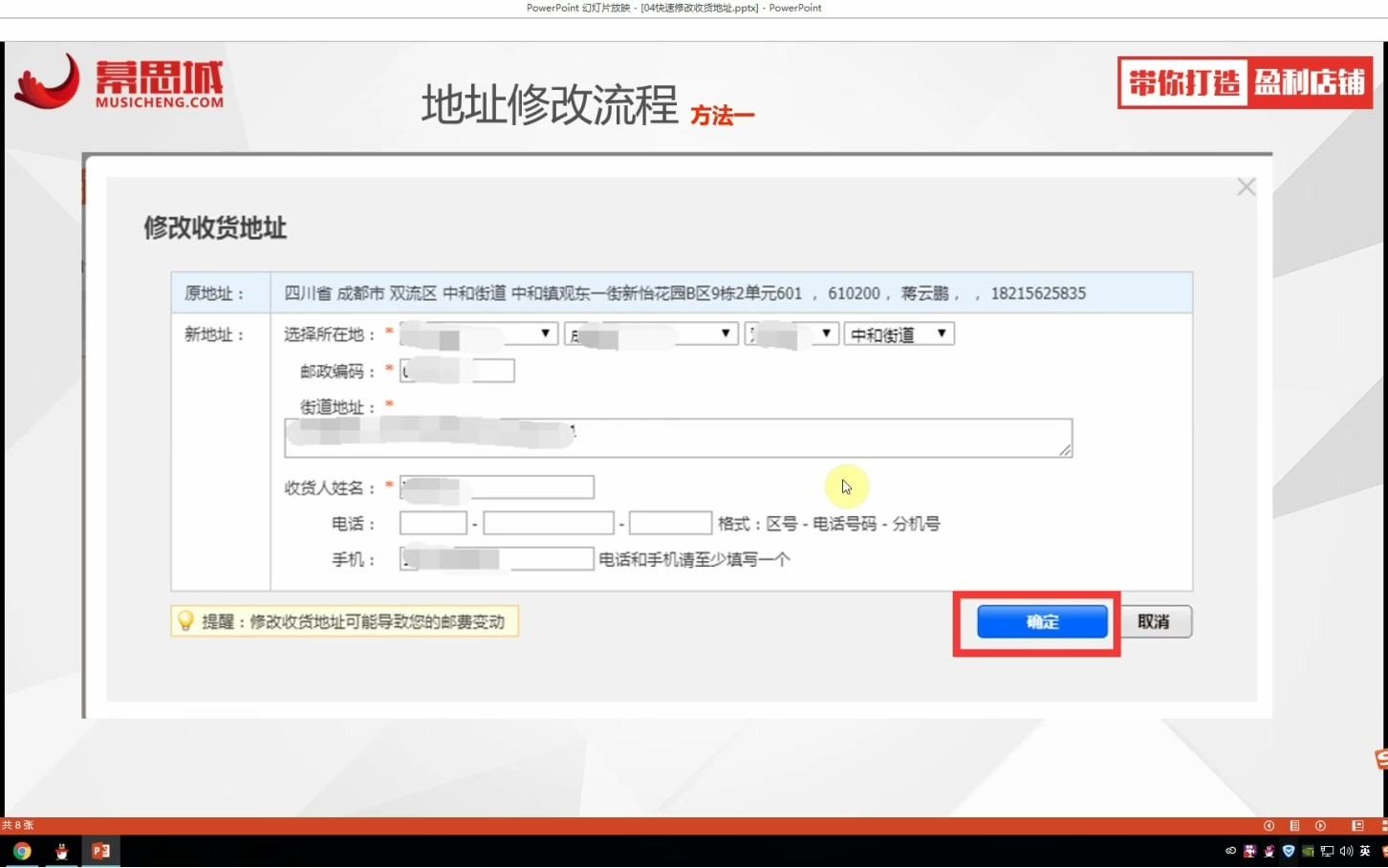The height and width of the screenshot is (868, 1388).
Task: Click the 电话和手机请至少填写一个 hint text
Action: (694, 559)
